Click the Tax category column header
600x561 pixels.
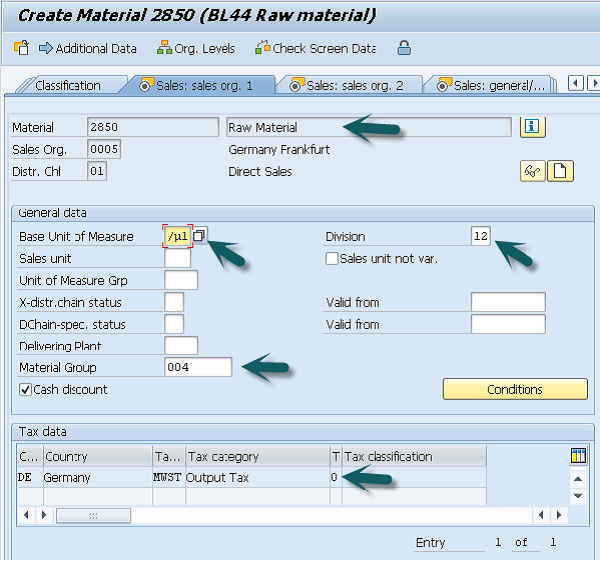click(x=258, y=456)
